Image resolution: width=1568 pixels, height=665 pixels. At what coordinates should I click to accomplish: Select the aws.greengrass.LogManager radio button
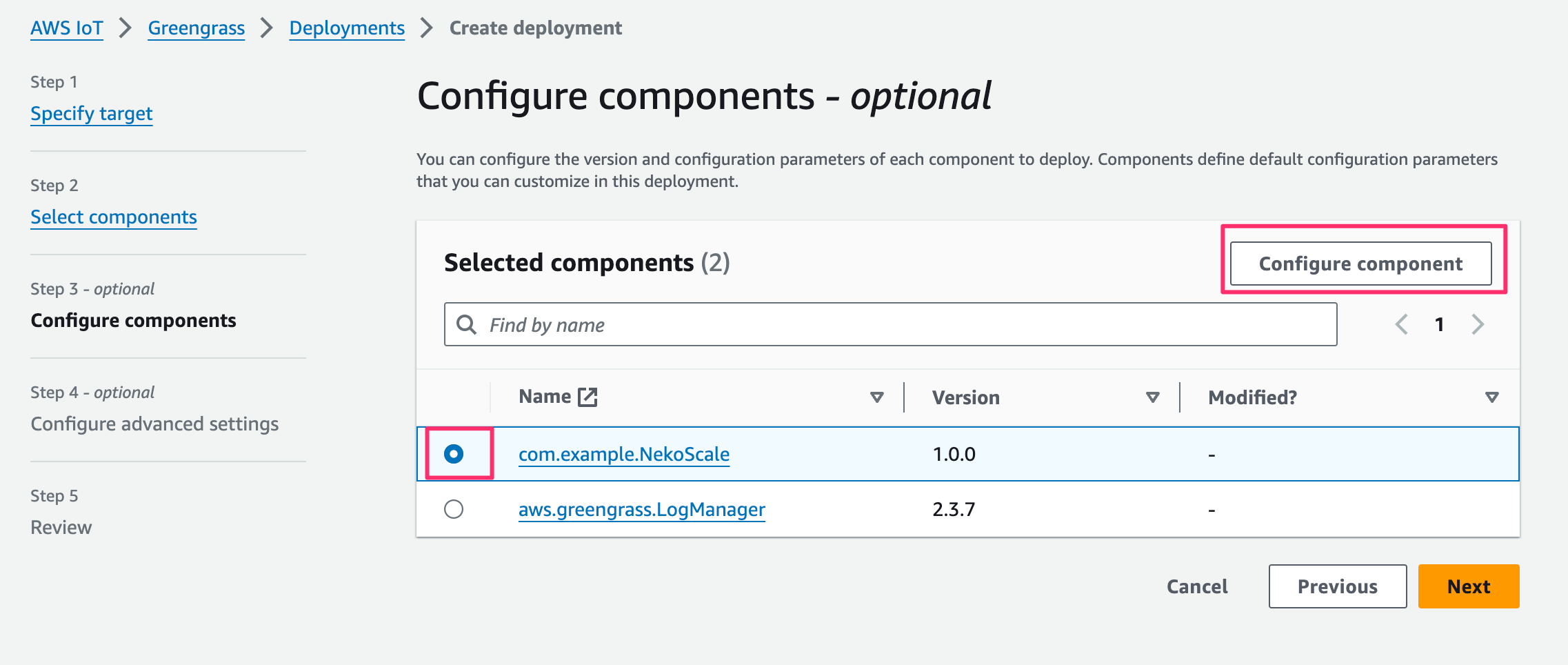tap(454, 509)
